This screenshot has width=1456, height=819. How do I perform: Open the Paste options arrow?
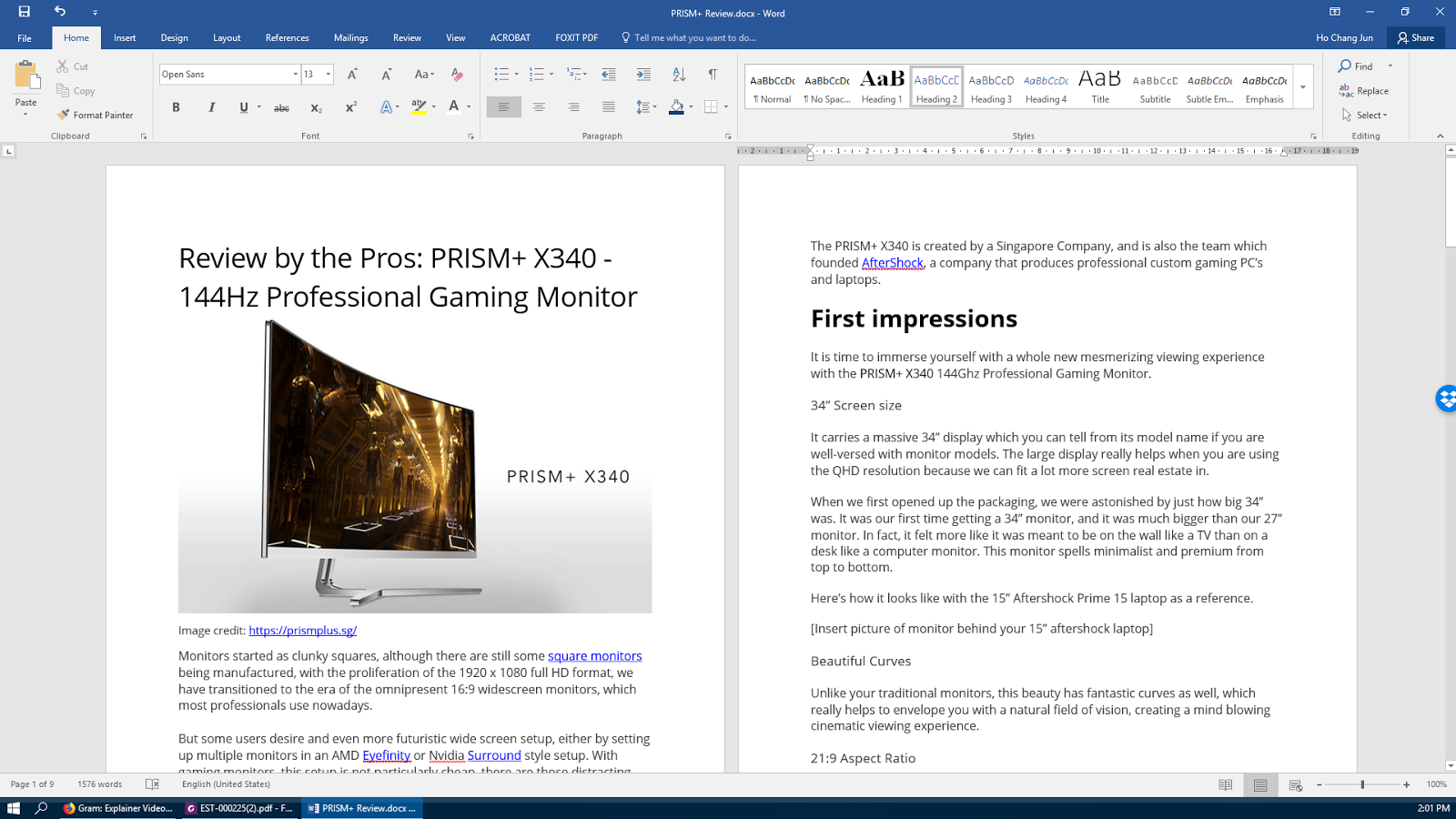tap(25, 115)
